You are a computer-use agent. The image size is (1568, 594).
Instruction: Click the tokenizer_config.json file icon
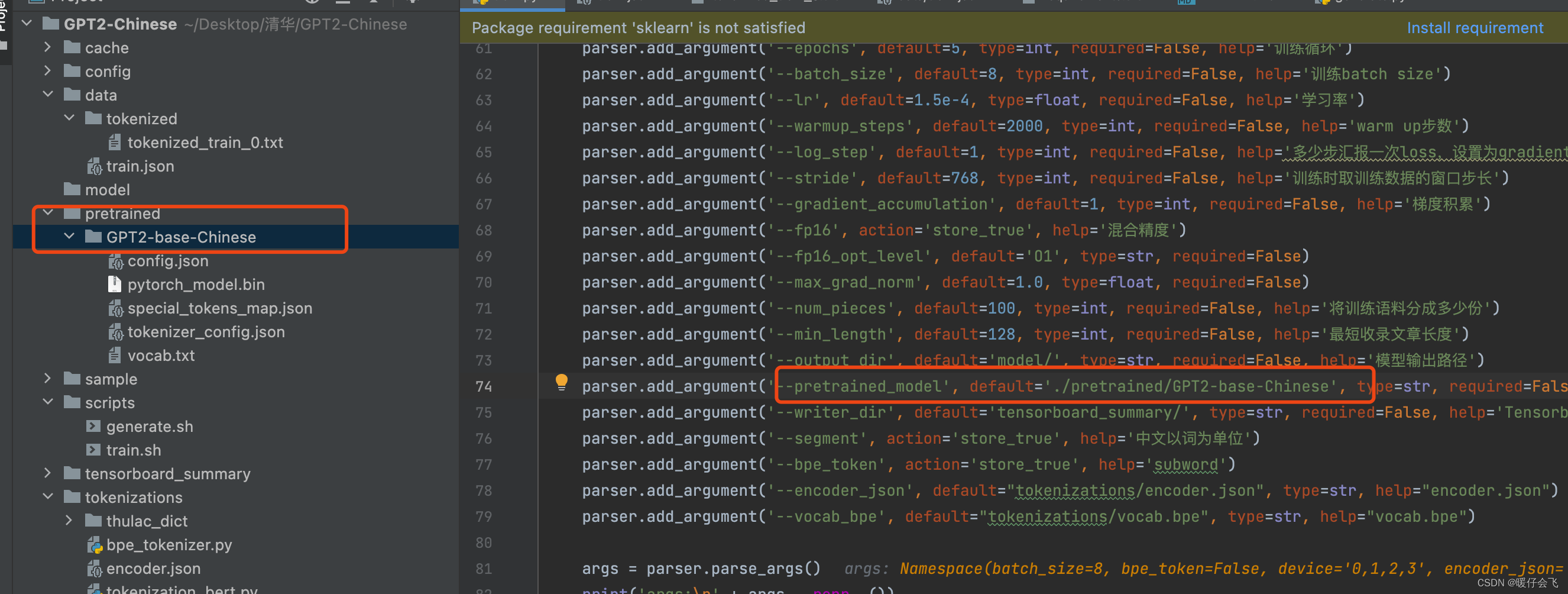tap(115, 332)
